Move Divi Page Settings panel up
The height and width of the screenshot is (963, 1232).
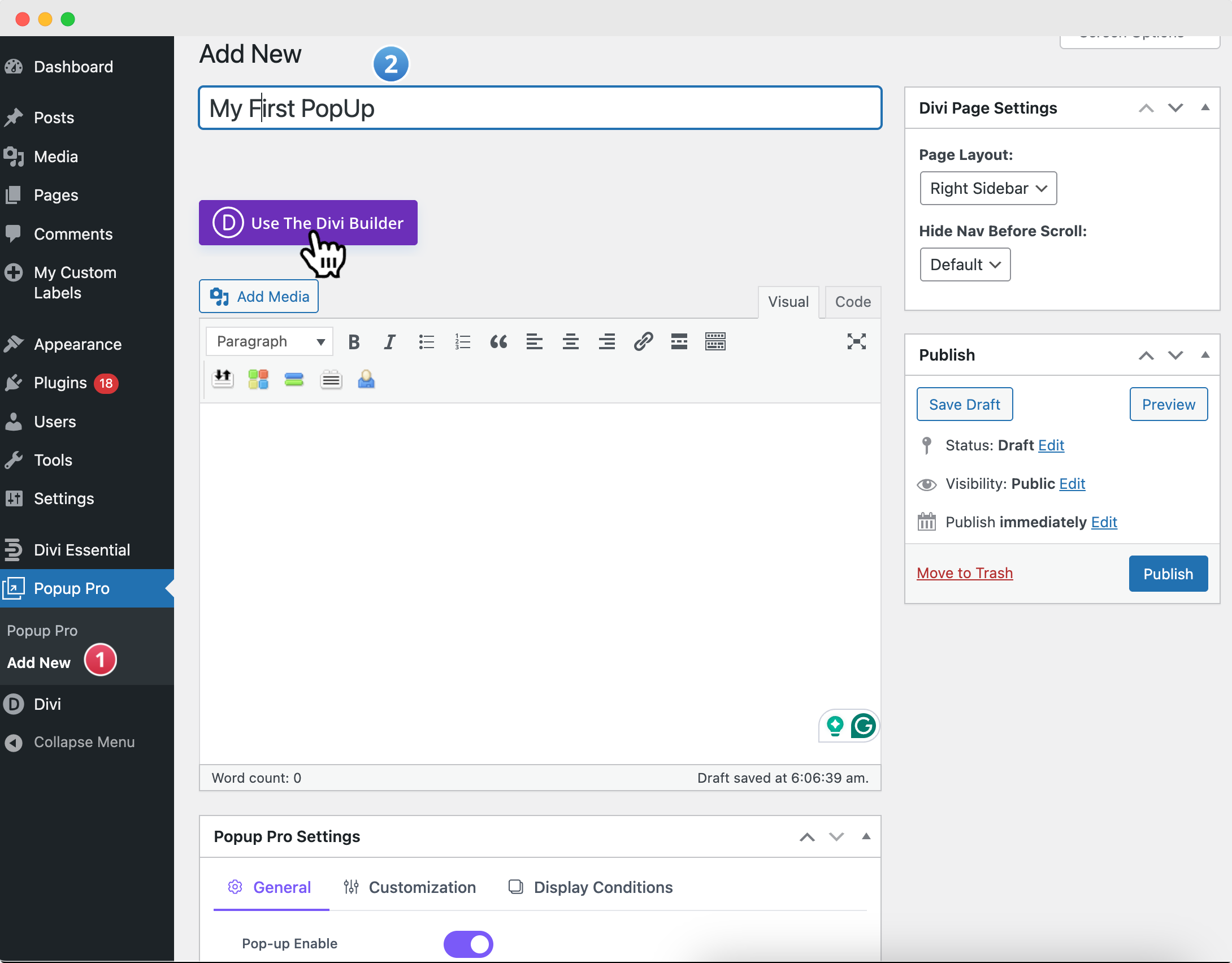tap(1146, 108)
